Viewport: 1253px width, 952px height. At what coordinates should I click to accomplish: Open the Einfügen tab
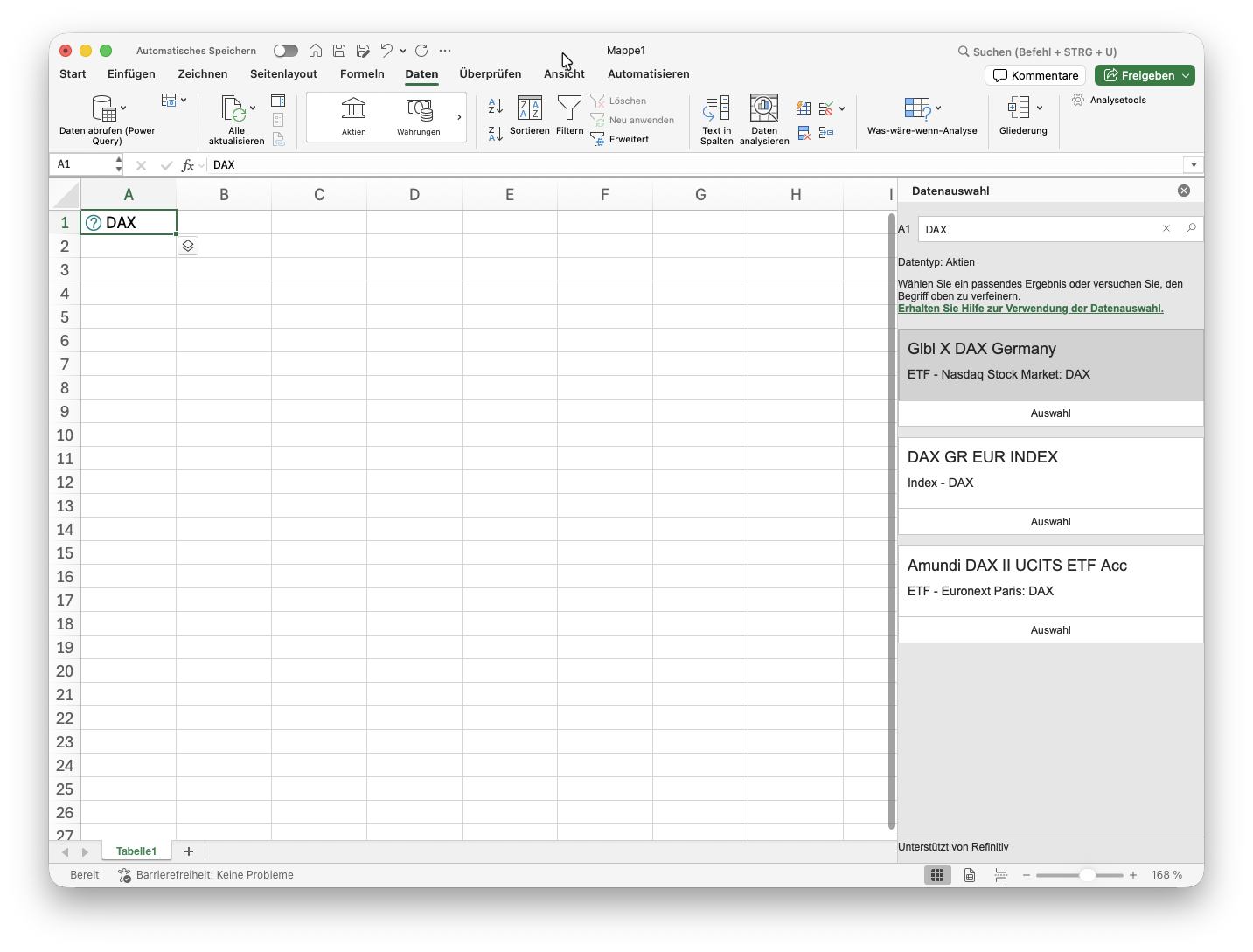tap(131, 74)
